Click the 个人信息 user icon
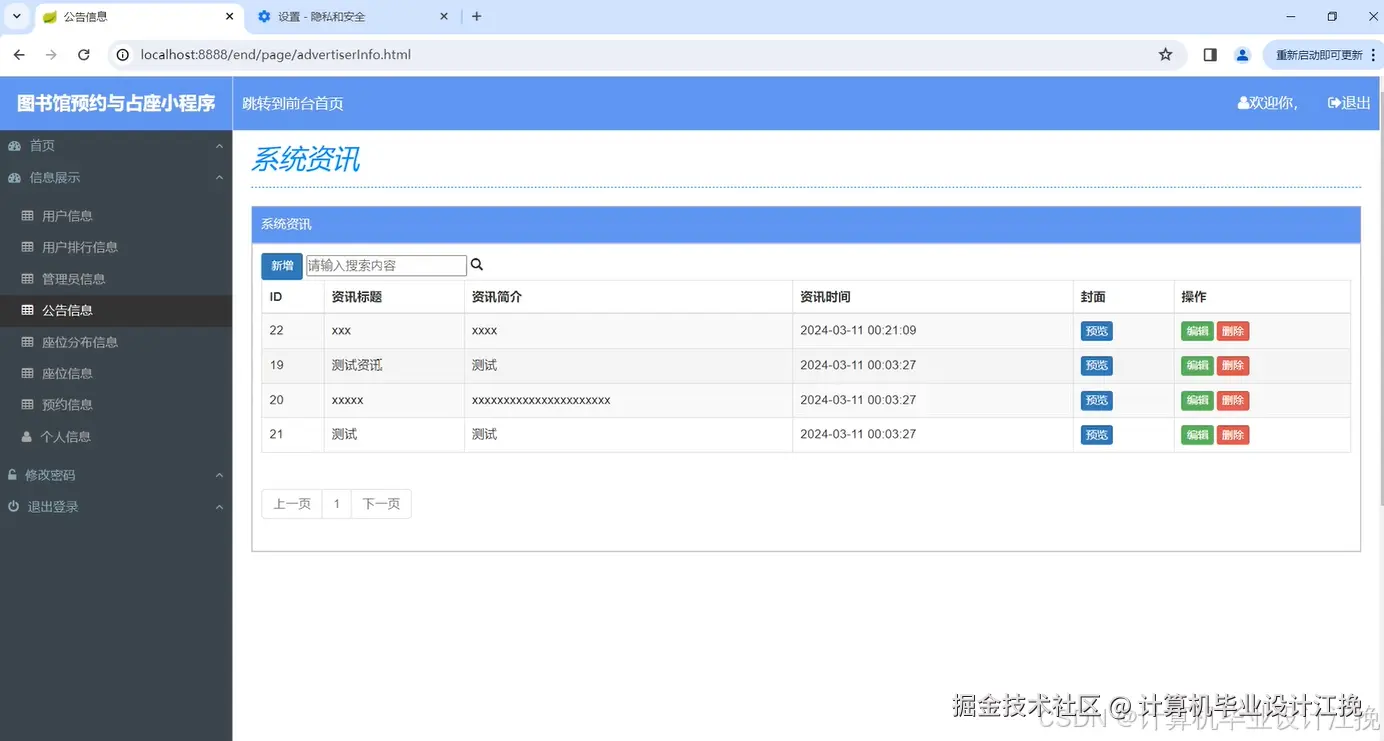Viewport: 1384px width, 741px height. tap(27, 436)
